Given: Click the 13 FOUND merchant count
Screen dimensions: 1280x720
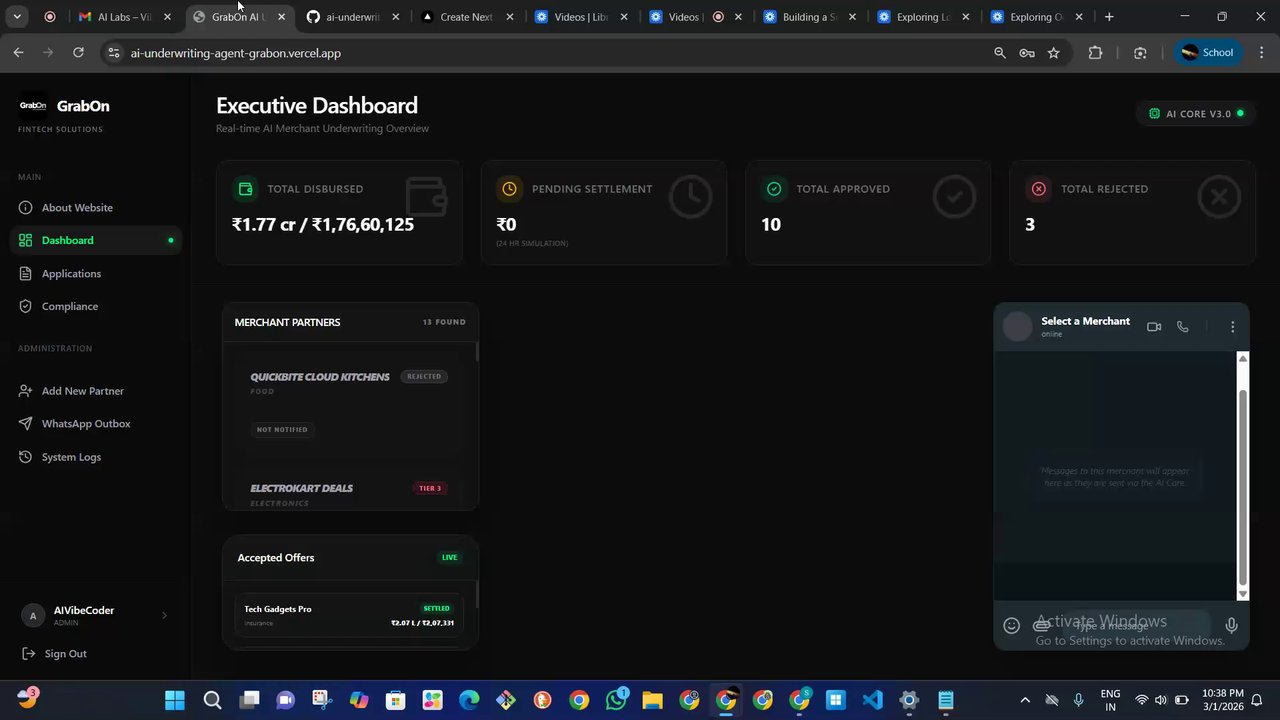Looking at the screenshot, I should (444, 323).
